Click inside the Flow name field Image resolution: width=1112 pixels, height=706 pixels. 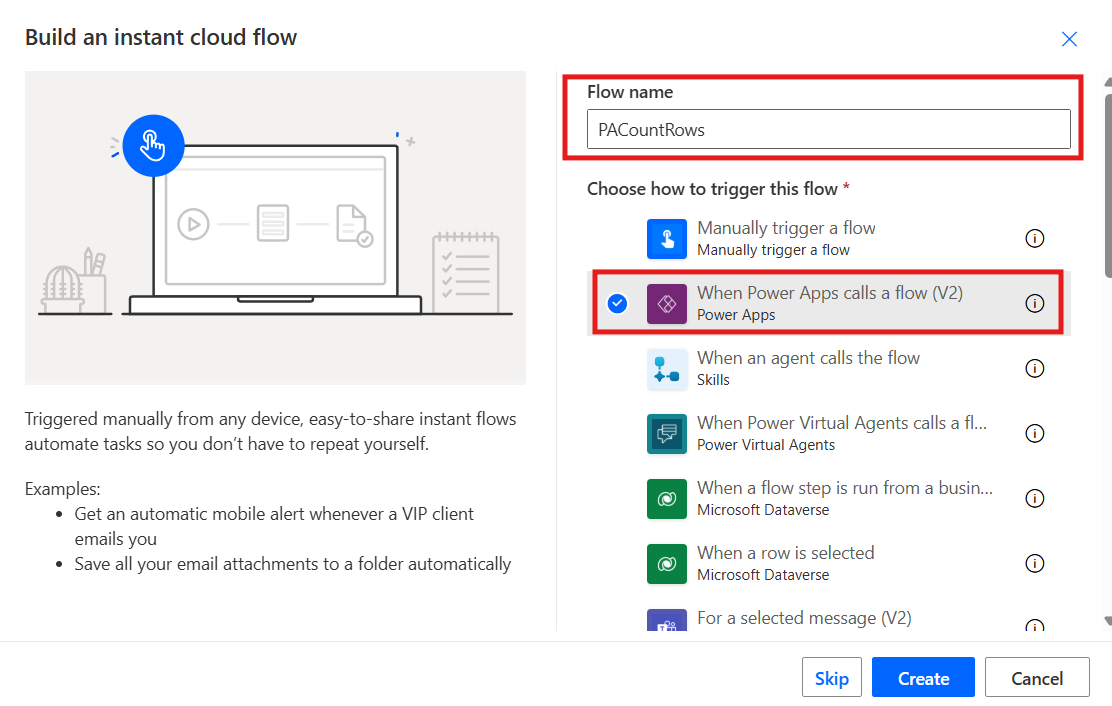pyautogui.click(x=829, y=129)
